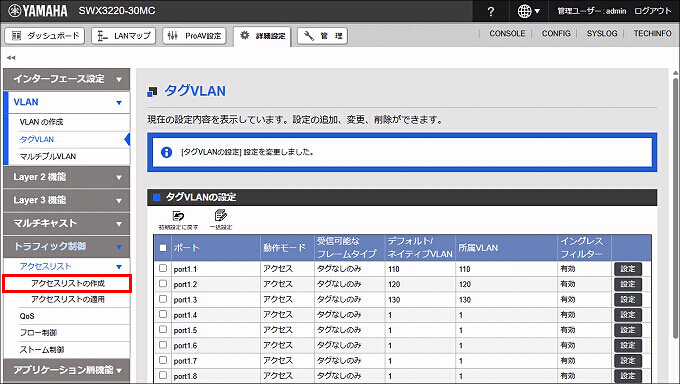Click the batch settings (一括設定) icon
Screen dimensions: 680x384
click(221, 220)
